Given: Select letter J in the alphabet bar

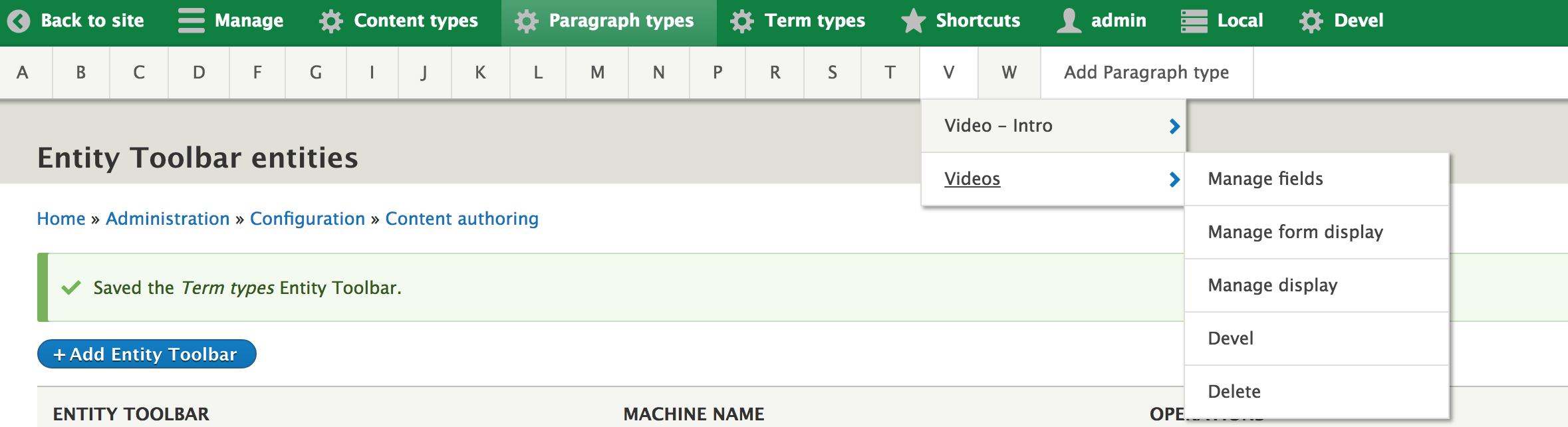Looking at the screenshot, I should (425, 72).
